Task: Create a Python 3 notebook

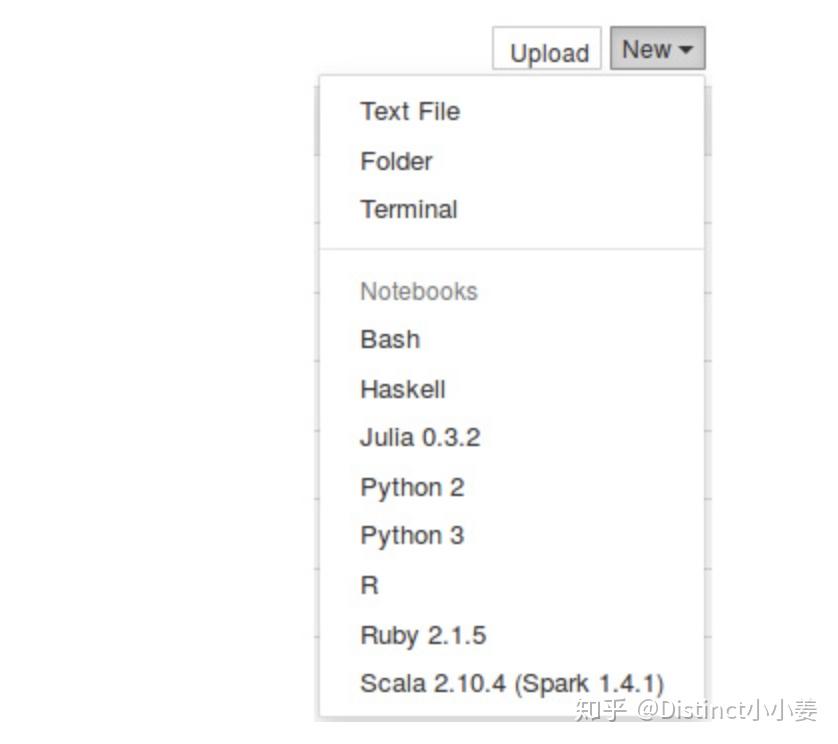Action: tap(412, 535)
